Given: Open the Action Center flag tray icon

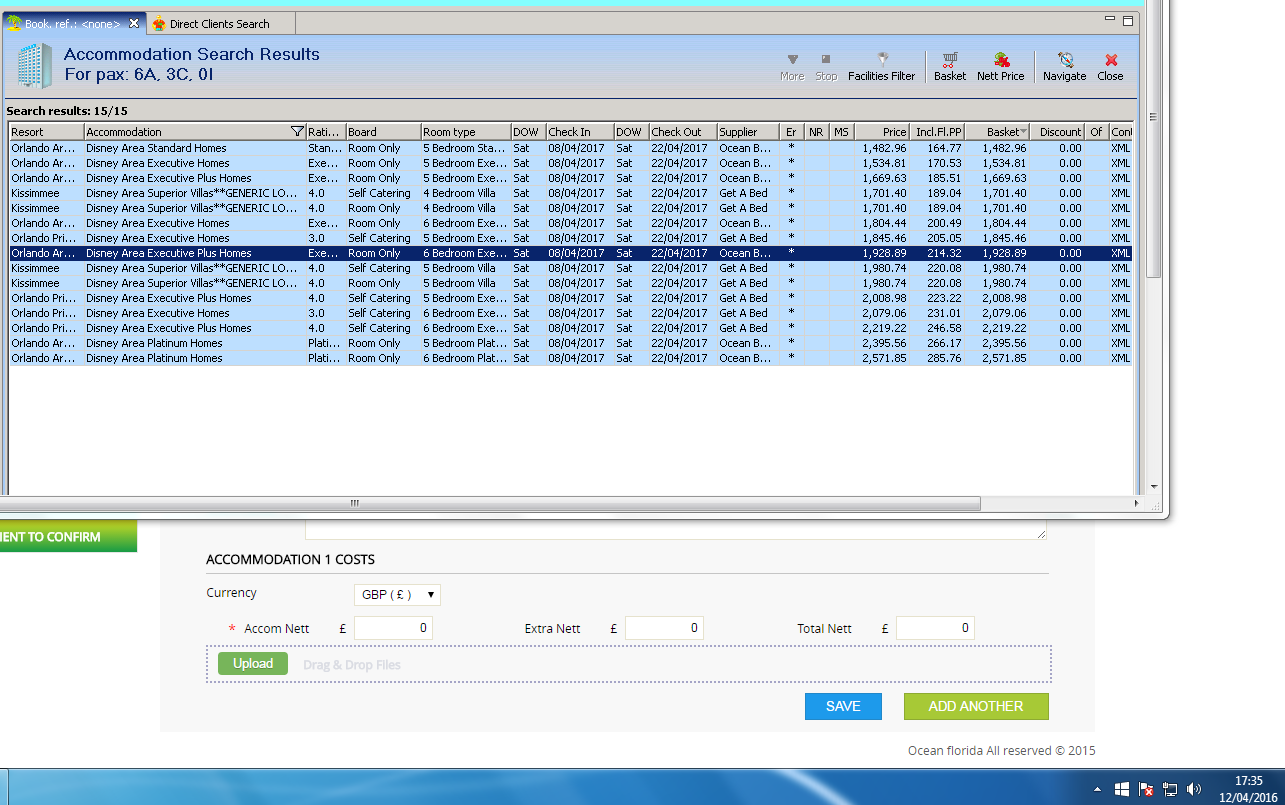Looking at the screenshot, I should (x=1146, y=789).
